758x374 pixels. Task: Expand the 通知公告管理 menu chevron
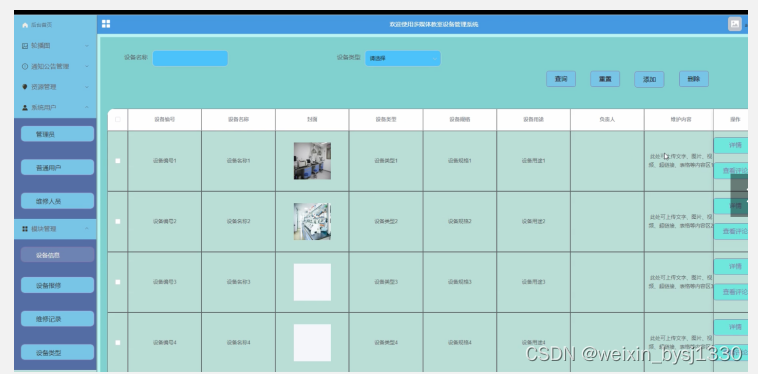[x=87, y=67]
